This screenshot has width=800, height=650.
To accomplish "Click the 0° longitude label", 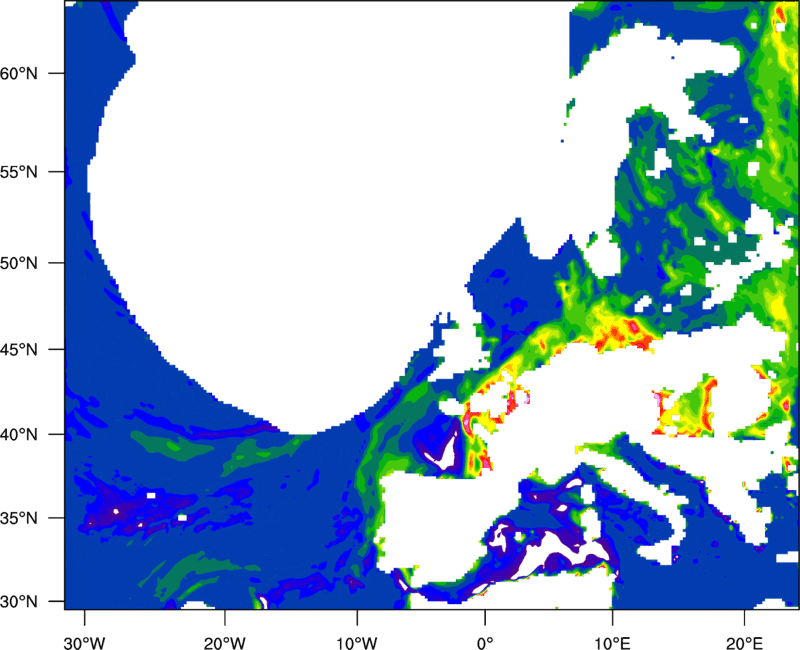I will [x=485, y=643].
